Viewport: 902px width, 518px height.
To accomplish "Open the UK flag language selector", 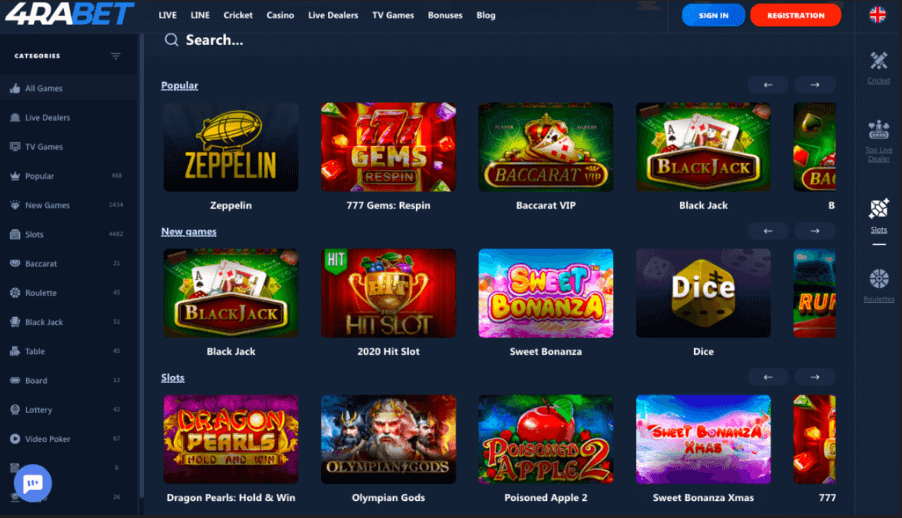I will point(878,15).
